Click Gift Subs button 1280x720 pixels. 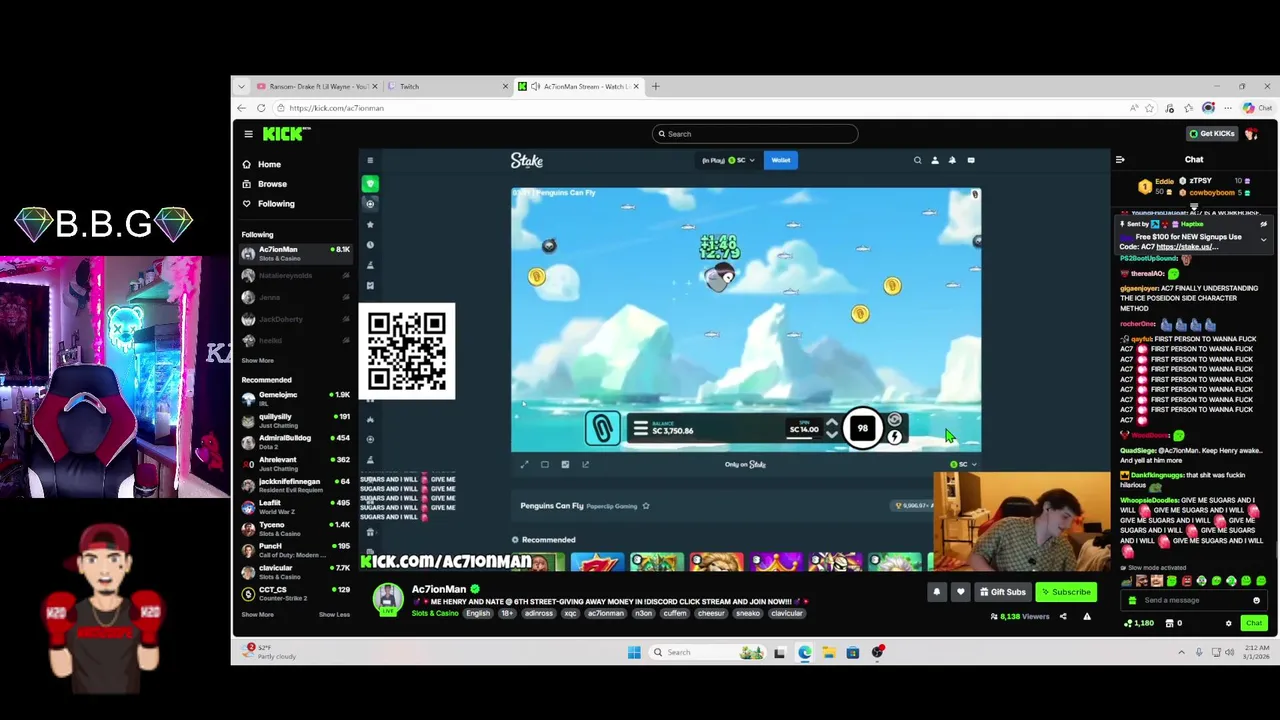pos(1003,592)
